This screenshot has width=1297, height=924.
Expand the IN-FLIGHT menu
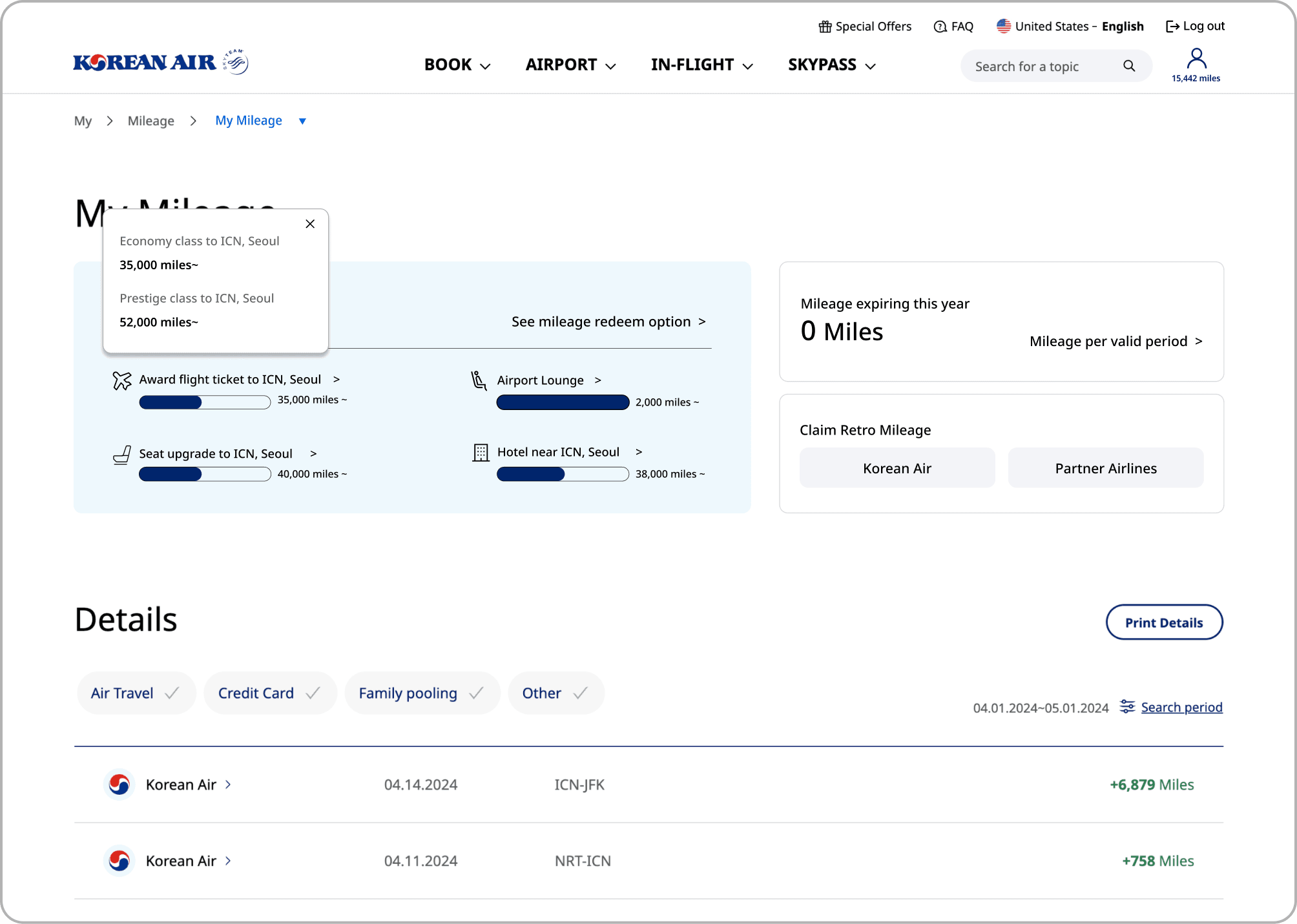(702, 65)
